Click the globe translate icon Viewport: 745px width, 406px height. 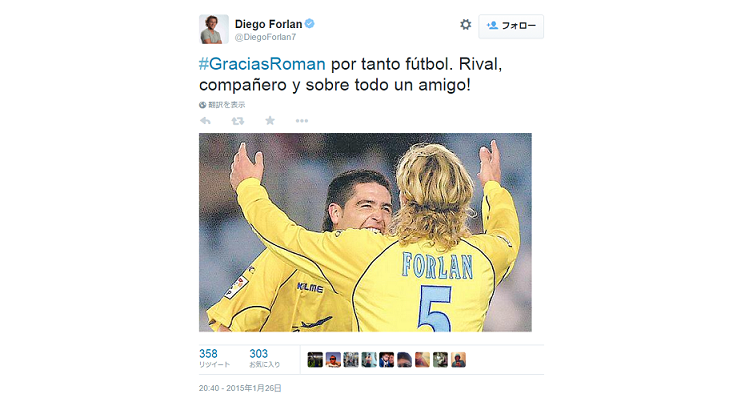tap(202, 105)
